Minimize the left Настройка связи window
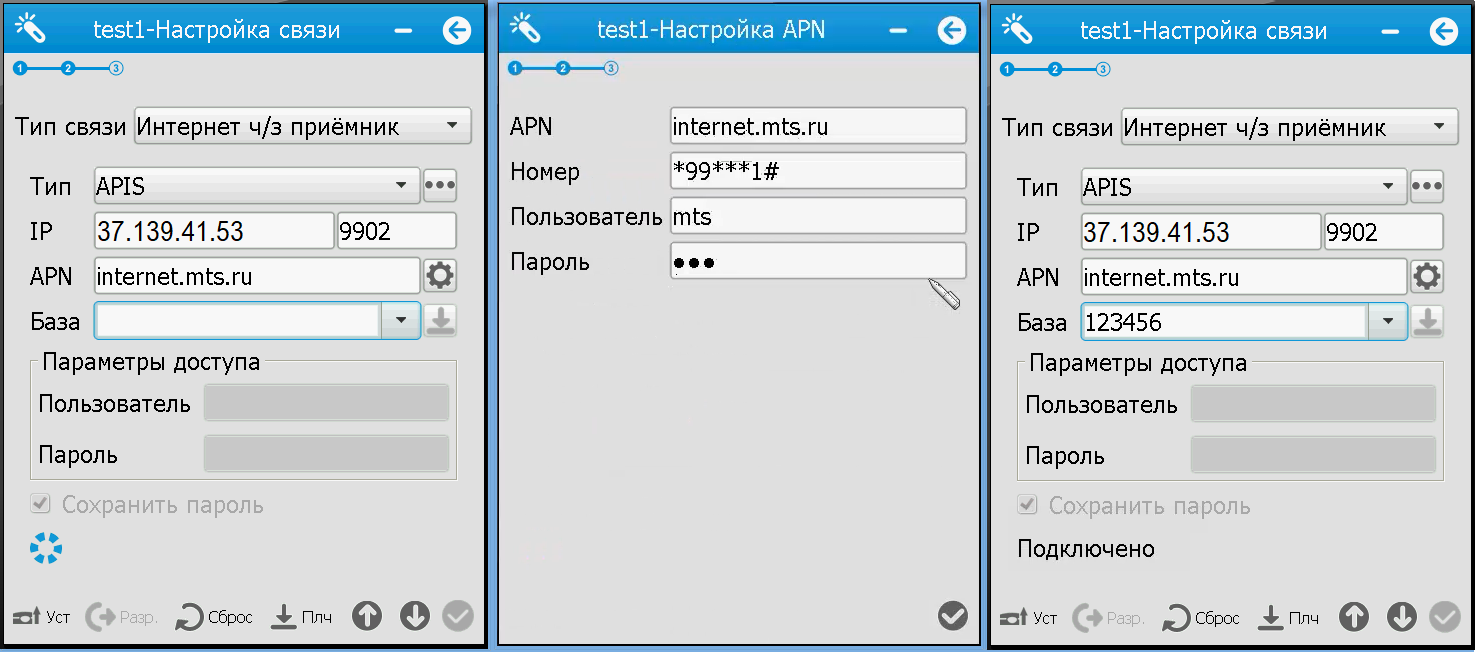This screenshot has height=652, width=1475. pyautogui.click(x=403, y=31)
